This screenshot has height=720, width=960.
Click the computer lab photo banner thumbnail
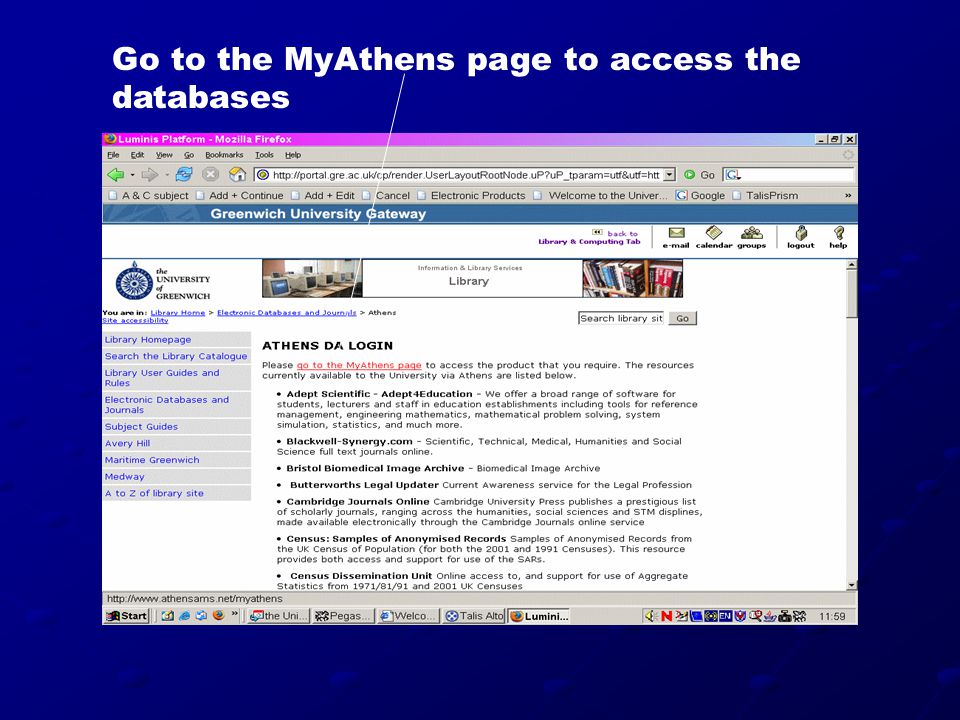(312, 278)
